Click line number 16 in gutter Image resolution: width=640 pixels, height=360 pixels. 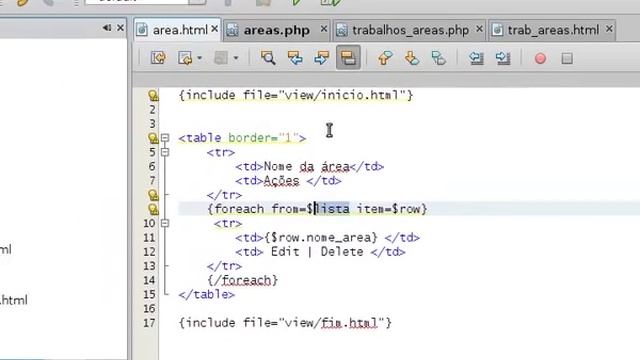tap(149, 309)
